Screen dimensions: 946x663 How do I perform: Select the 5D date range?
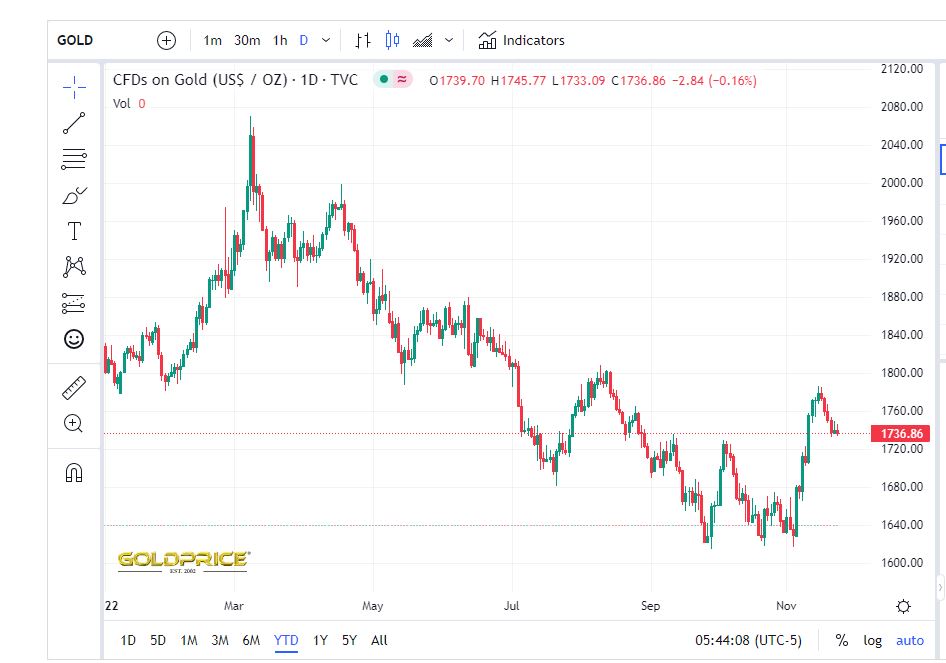[x=157, y=640]
